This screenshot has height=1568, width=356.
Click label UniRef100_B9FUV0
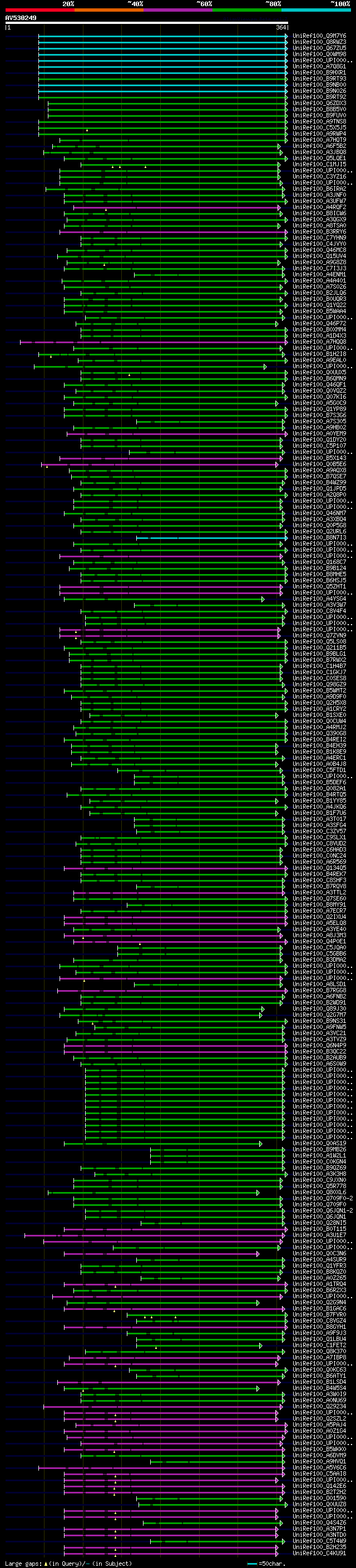click(x=319, y=115)
